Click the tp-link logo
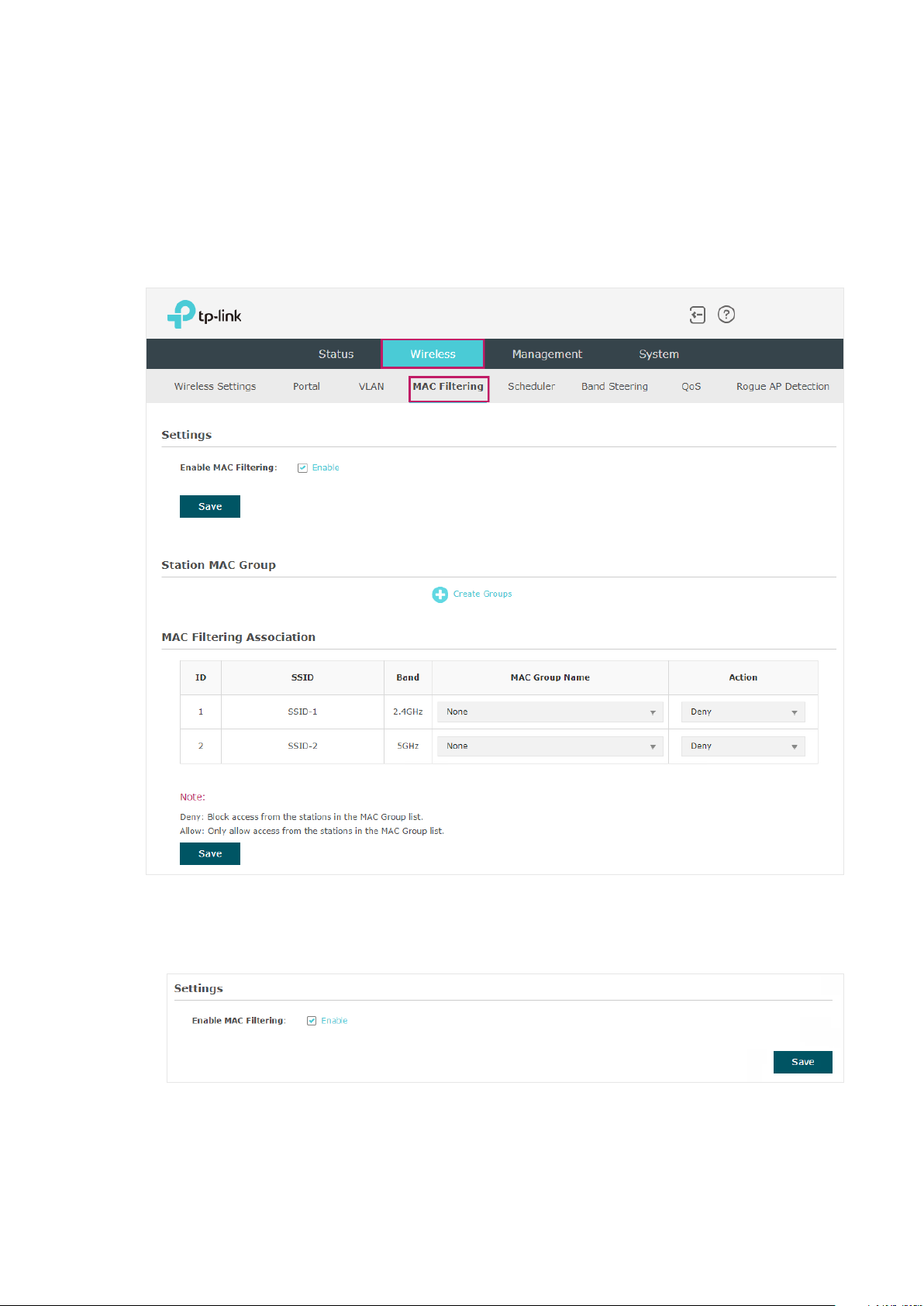This screenshot has height=1306, width=924. (x=205, y=315)
